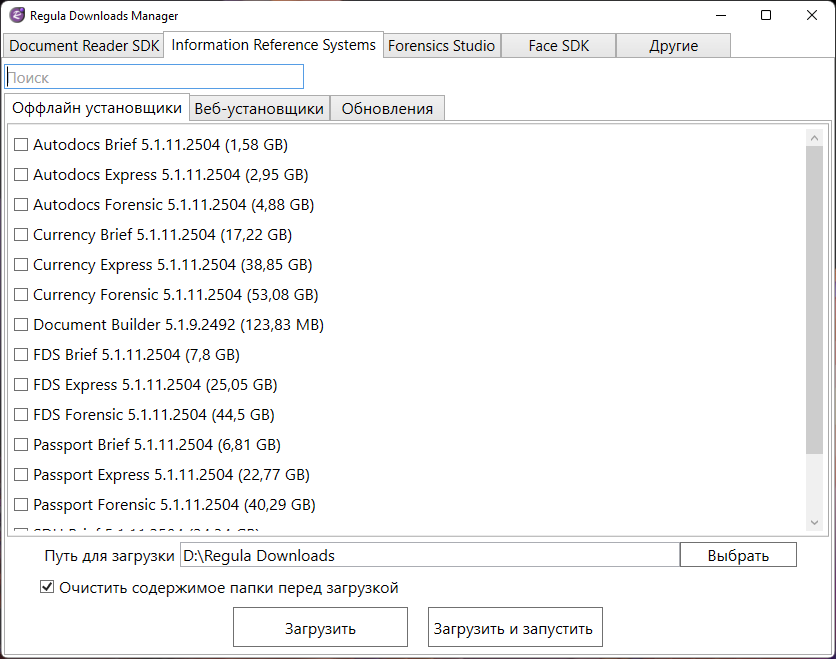Click the vertical scrollbar thumb

[x=814, y=300]
